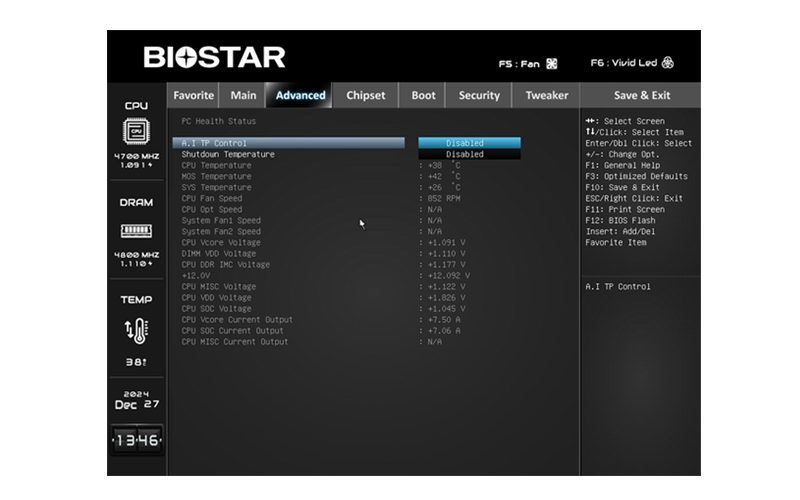Click the System Fan1 Speed label
This screenshot has width=800, height=500.
pyautogui.click(x=221, y=220)
